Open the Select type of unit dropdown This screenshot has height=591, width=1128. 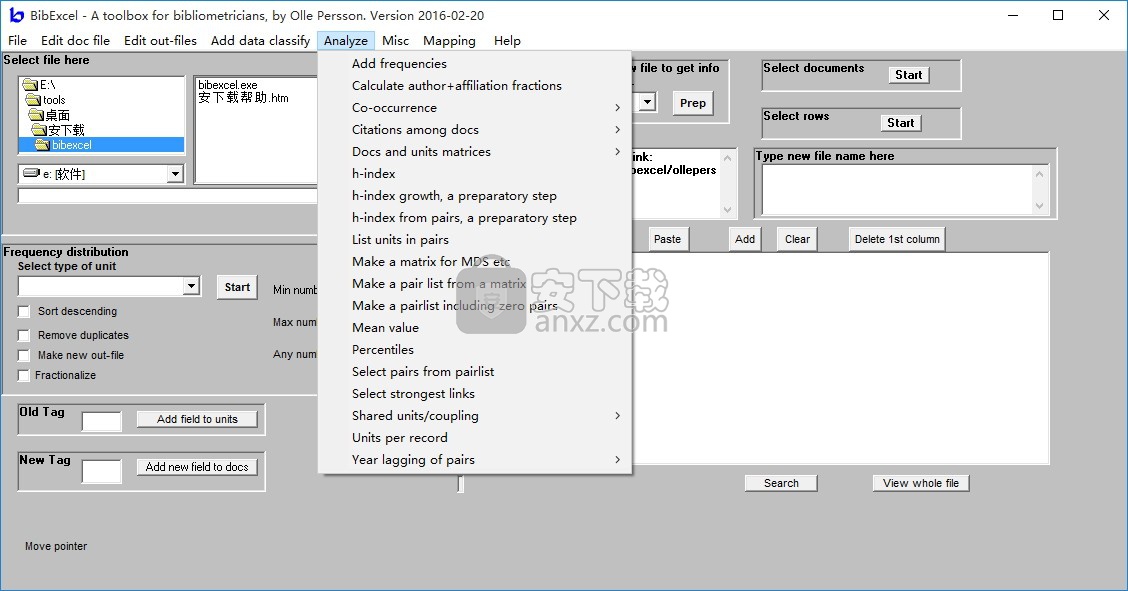click(x=191, y=286)
